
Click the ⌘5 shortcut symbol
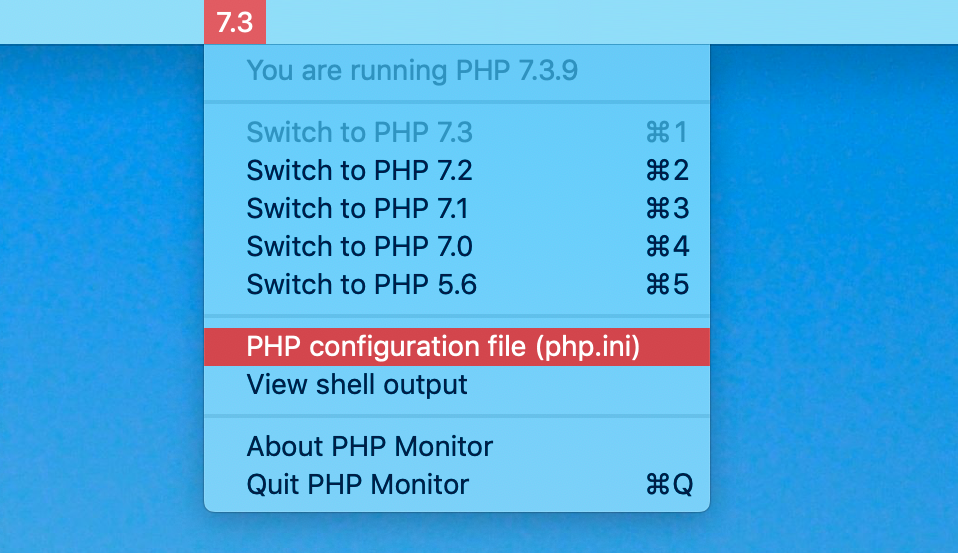point(667,284)
